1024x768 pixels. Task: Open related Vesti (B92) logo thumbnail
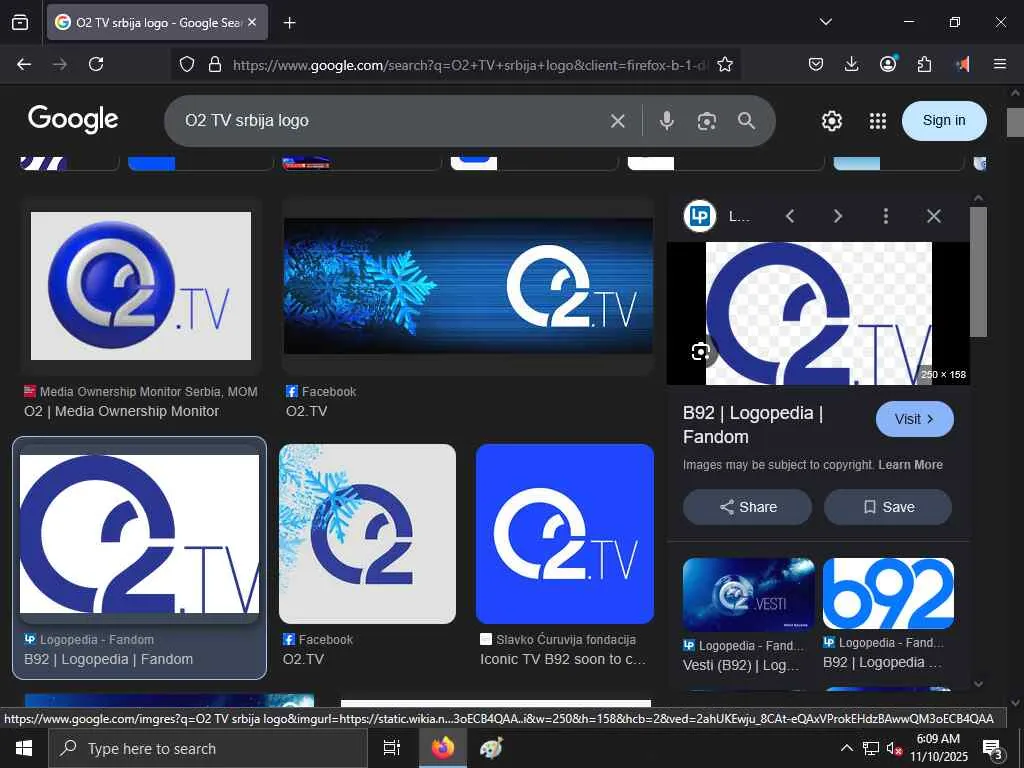748,594
